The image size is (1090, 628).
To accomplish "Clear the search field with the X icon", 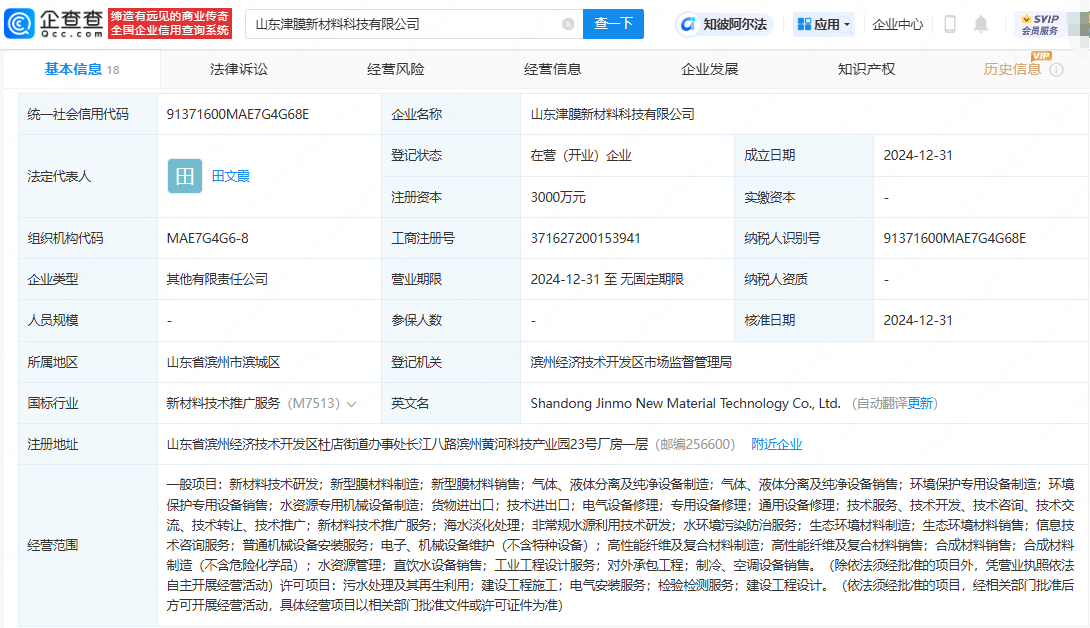I will (x=568, y=24).
